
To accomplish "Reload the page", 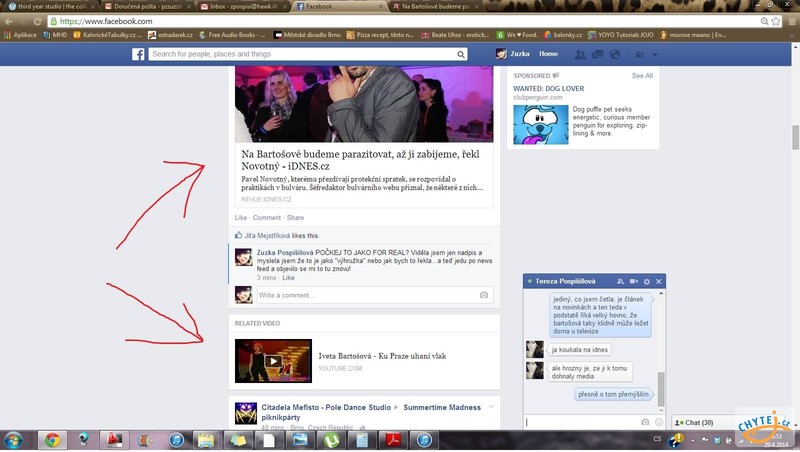I will [x=37, y=21].
